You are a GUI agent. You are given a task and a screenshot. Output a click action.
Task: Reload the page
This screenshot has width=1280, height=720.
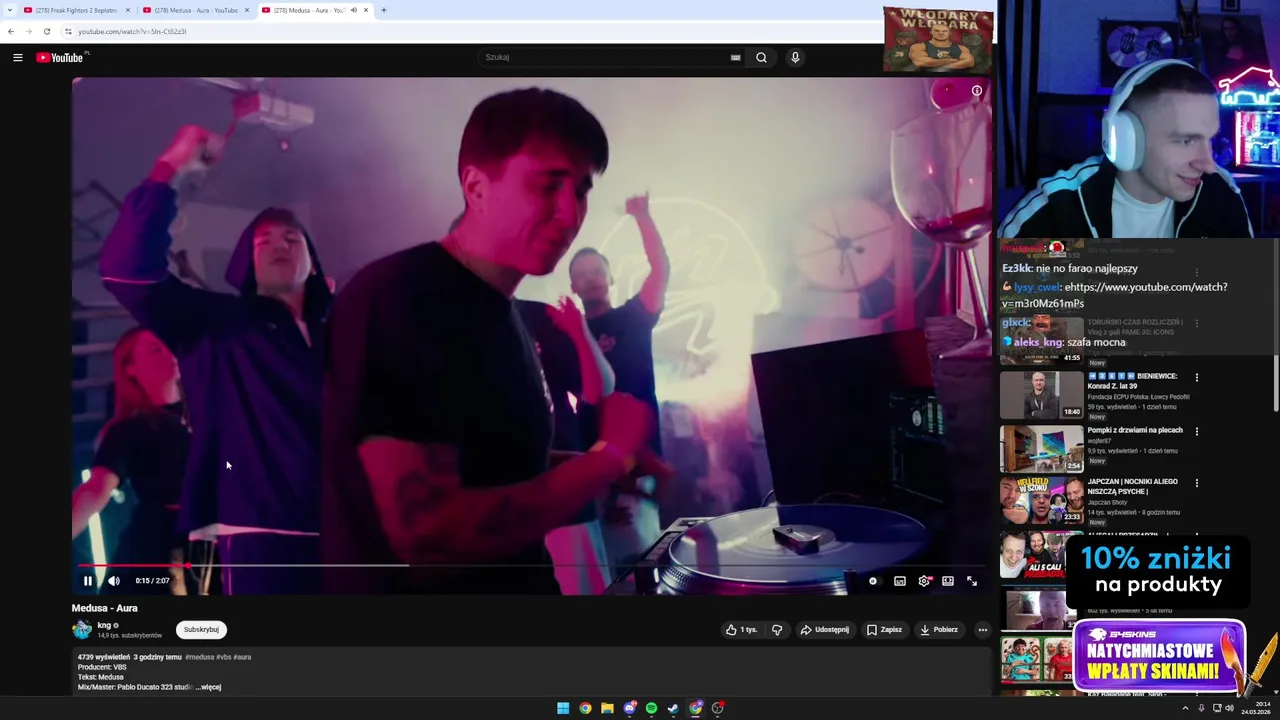[47, 31]
